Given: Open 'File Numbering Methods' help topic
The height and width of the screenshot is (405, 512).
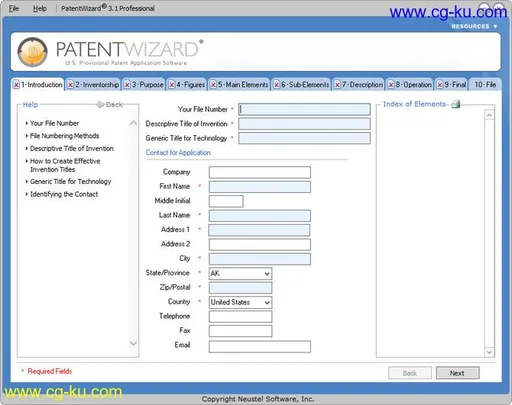Looking at the screenshot, I should point(64,136).
